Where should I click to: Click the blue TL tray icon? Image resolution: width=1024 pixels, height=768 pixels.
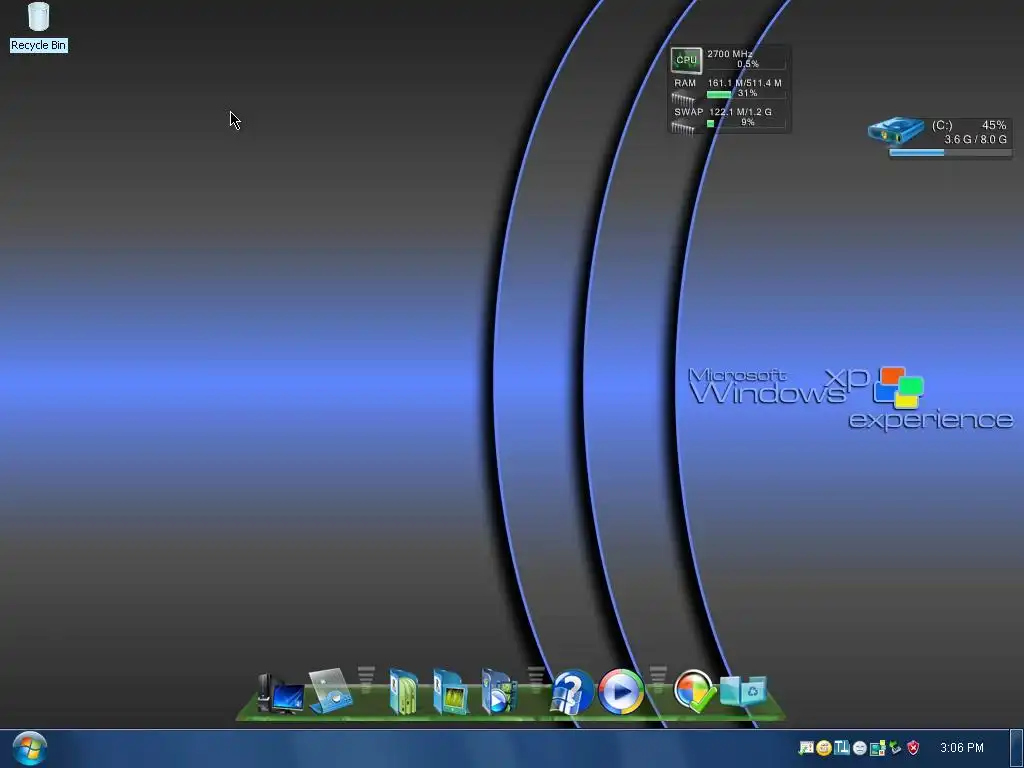(x=842, y=747)
